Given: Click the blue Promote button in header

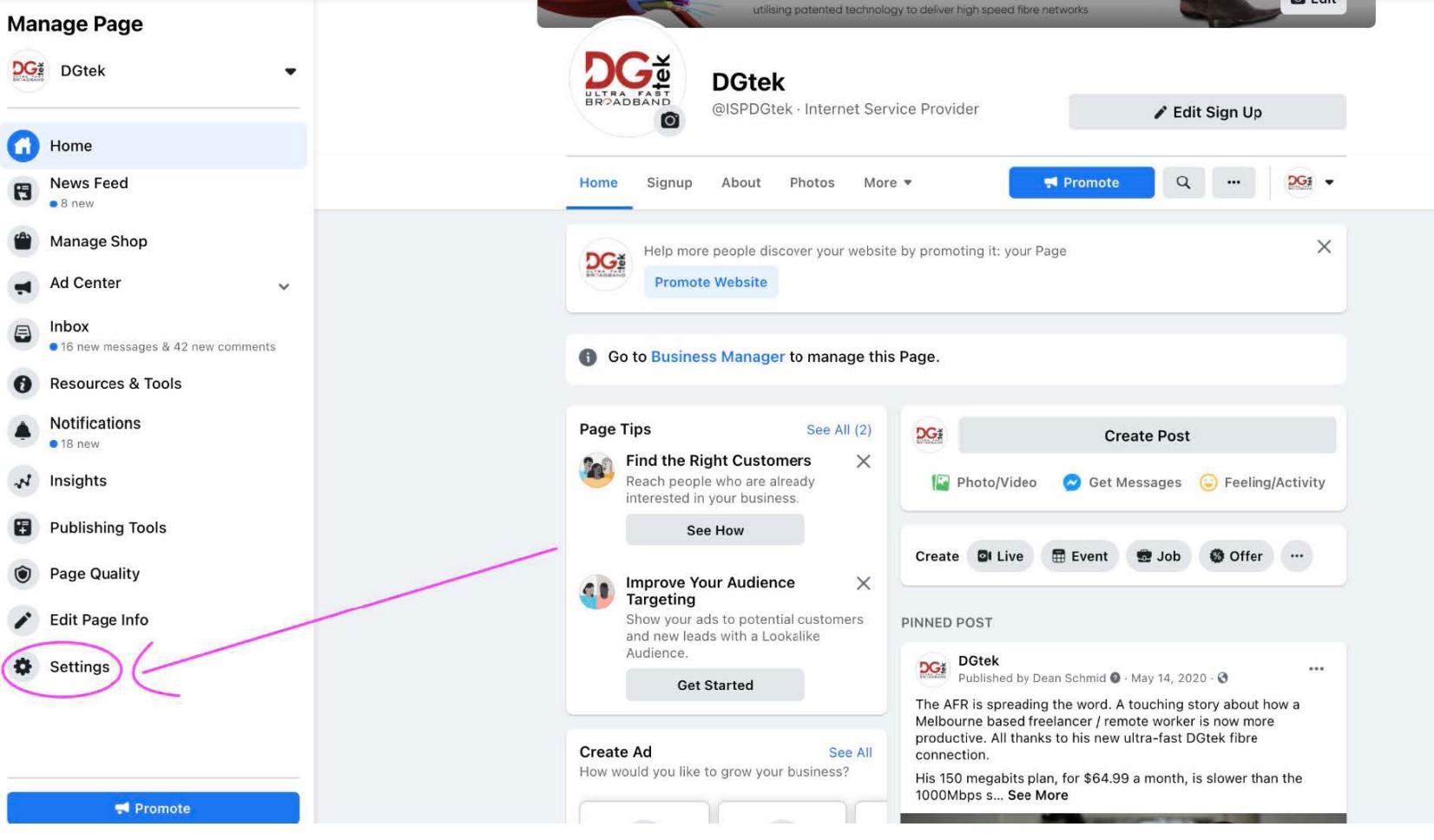Looking at the screenshot, I should [1081, 182].
